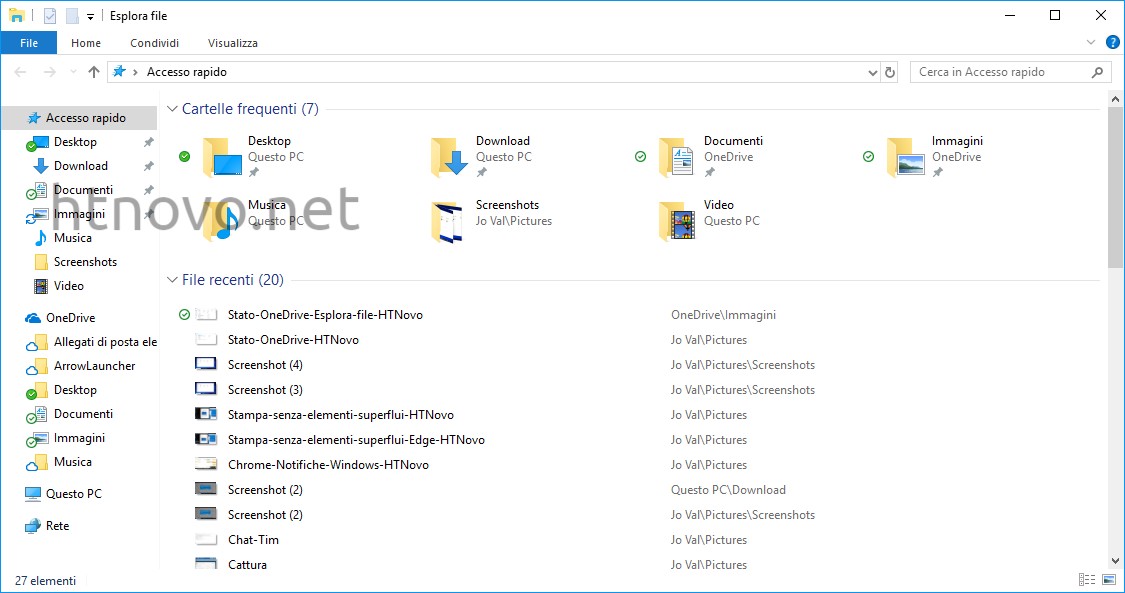The width and height of the screenshot is (1125, 593).
Task: Unpin Desktop using its pin toggle
Action: click(x=147, y=141)
